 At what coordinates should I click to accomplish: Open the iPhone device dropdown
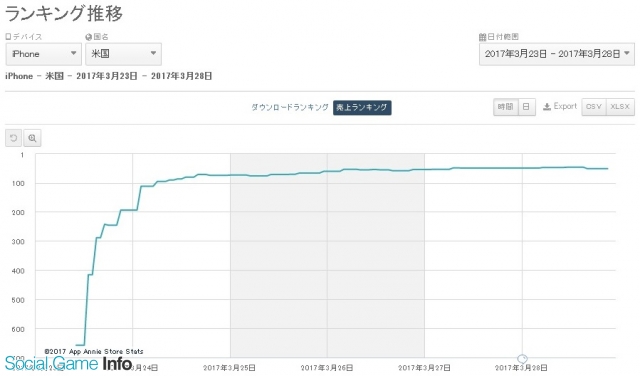point(43,54)
